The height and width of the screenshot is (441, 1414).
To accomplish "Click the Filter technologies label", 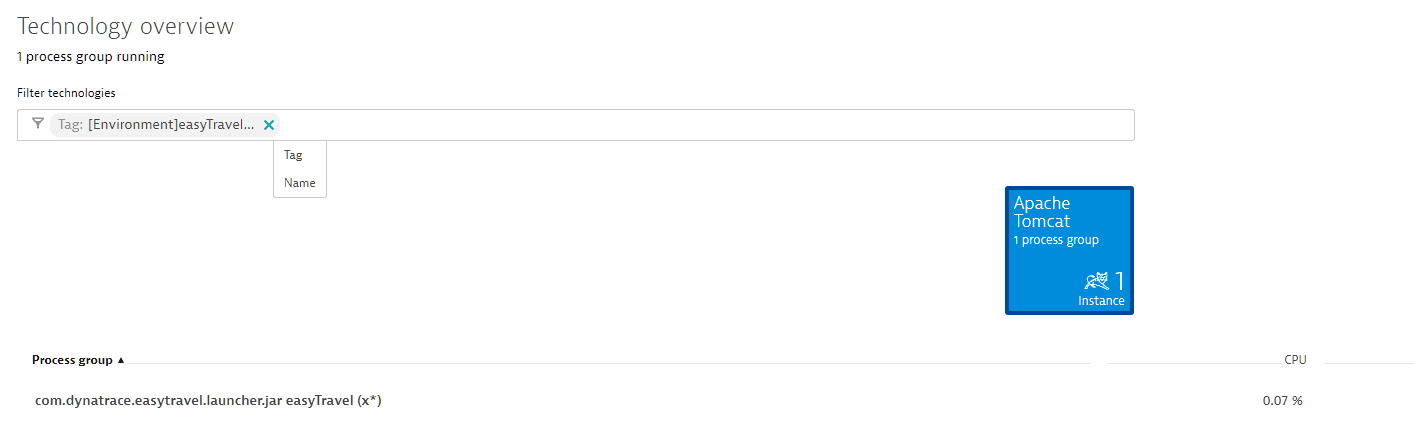I will pos(66,93).
